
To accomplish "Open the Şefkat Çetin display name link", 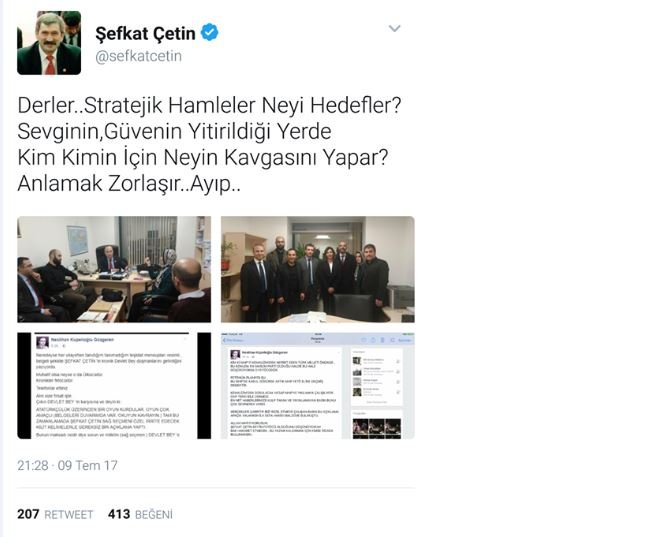I will point(146,33).
